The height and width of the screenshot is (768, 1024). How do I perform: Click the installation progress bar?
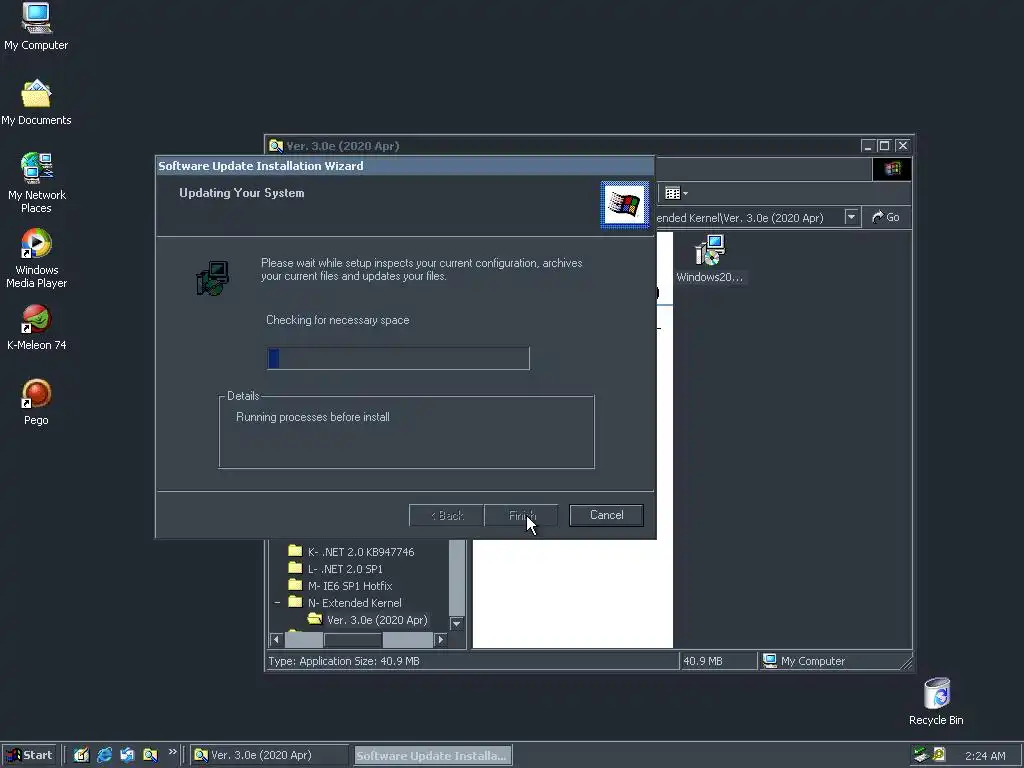tap(398, 359)
